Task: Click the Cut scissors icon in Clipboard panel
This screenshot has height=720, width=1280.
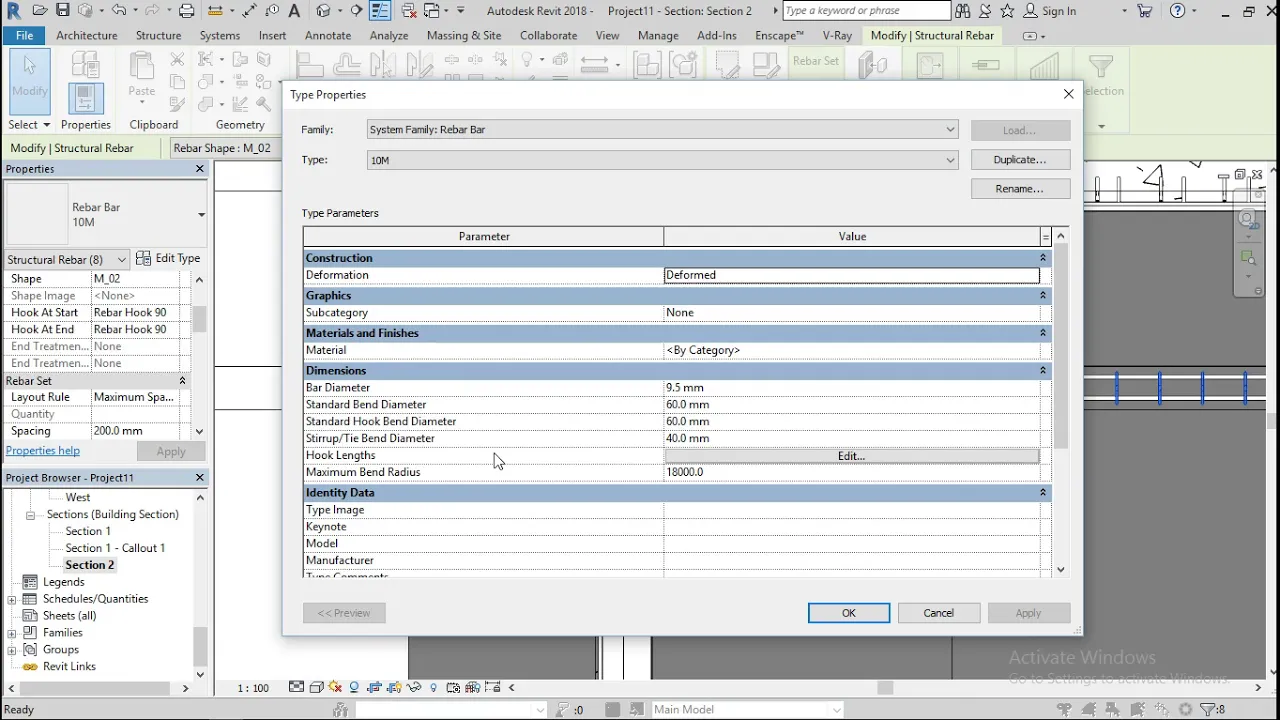Action: point(177,60)
